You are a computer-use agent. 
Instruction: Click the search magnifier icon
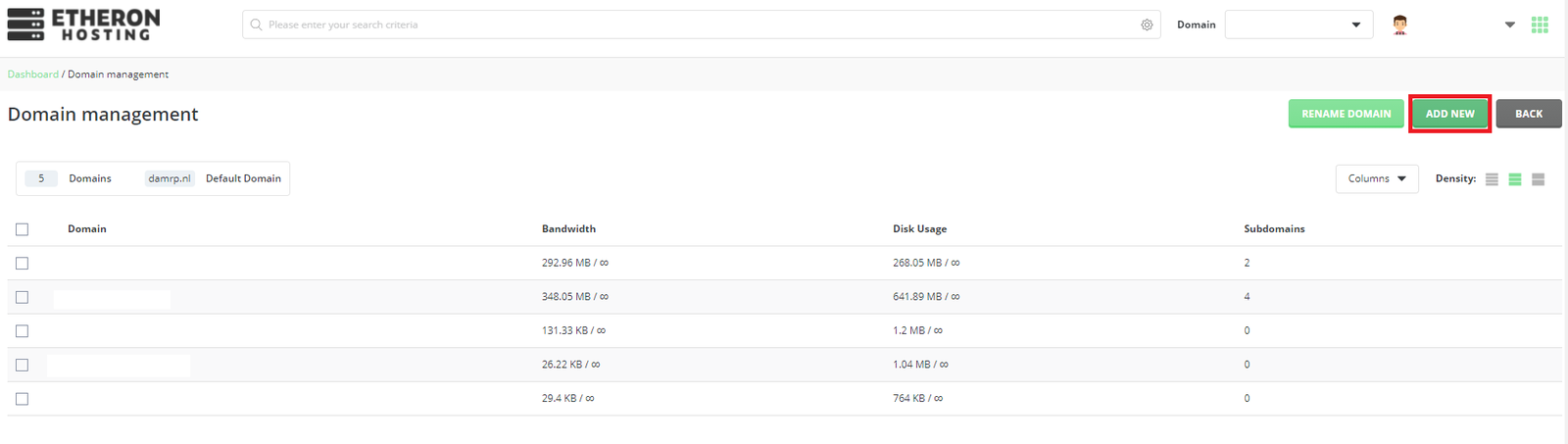tap(257, 25)
